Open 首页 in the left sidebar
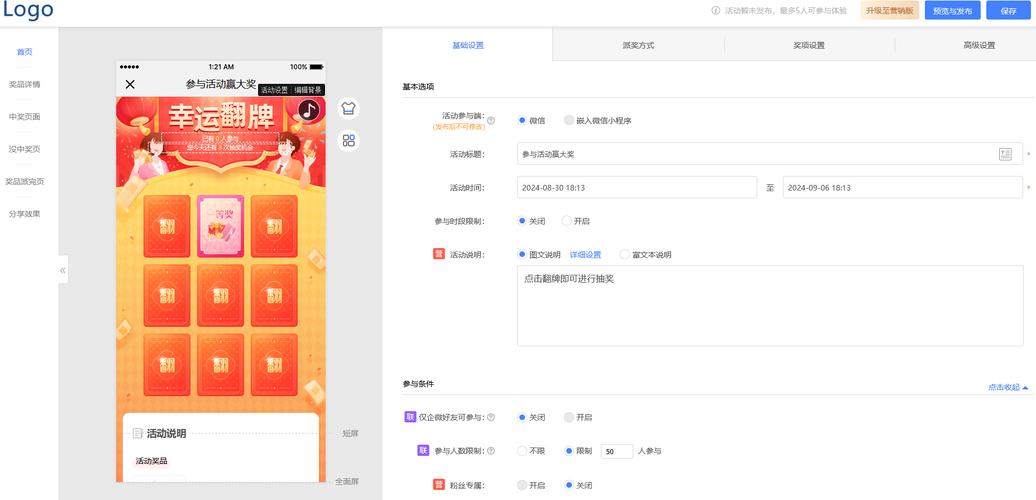 click(x=24, y=52)
